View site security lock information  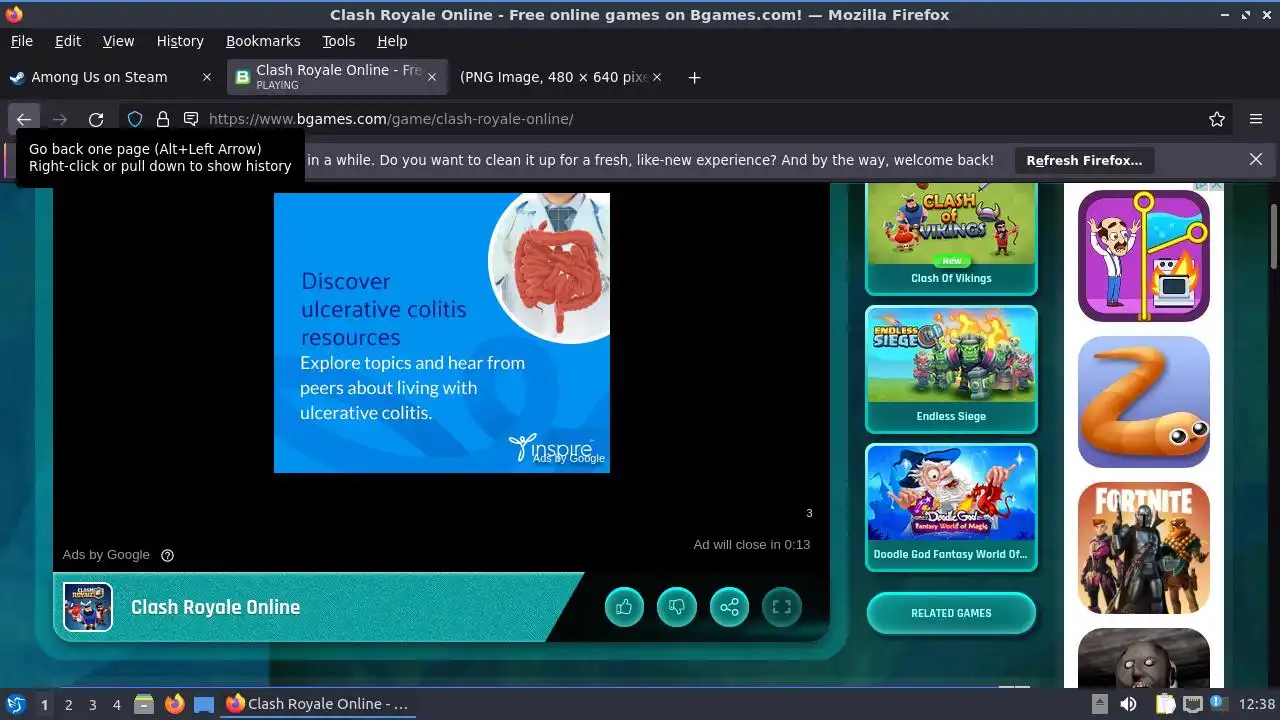point(163,119)
